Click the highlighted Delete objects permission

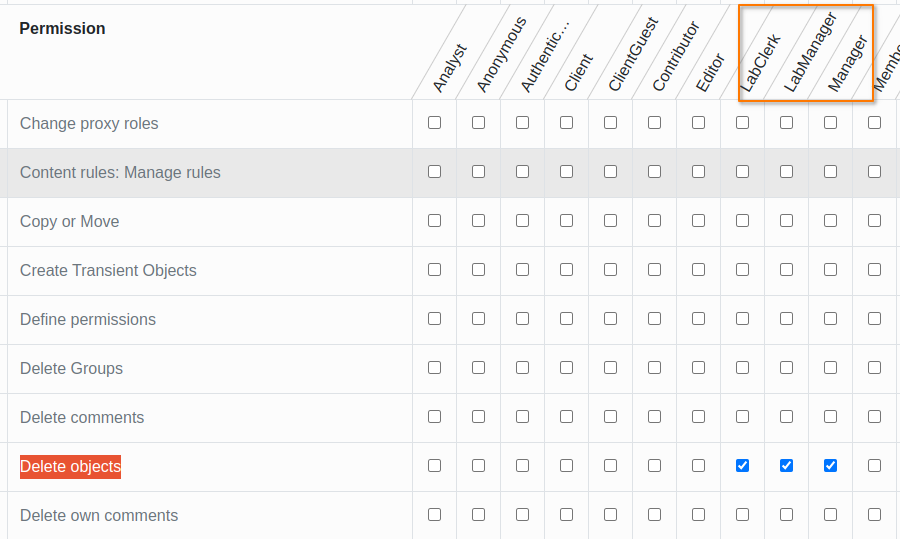coord(70,467)
